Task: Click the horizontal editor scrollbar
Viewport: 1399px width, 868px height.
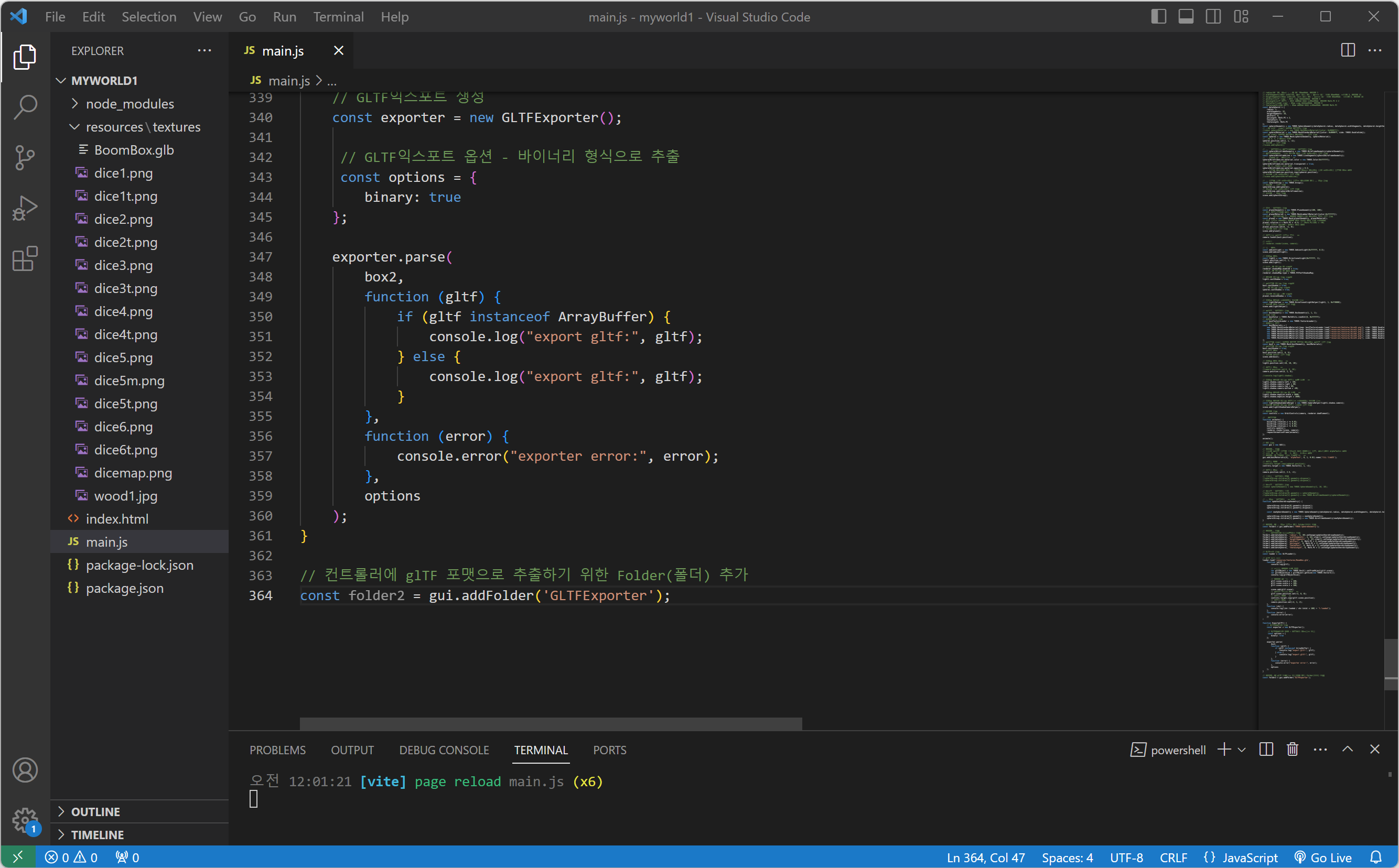Action: point(550,724)
